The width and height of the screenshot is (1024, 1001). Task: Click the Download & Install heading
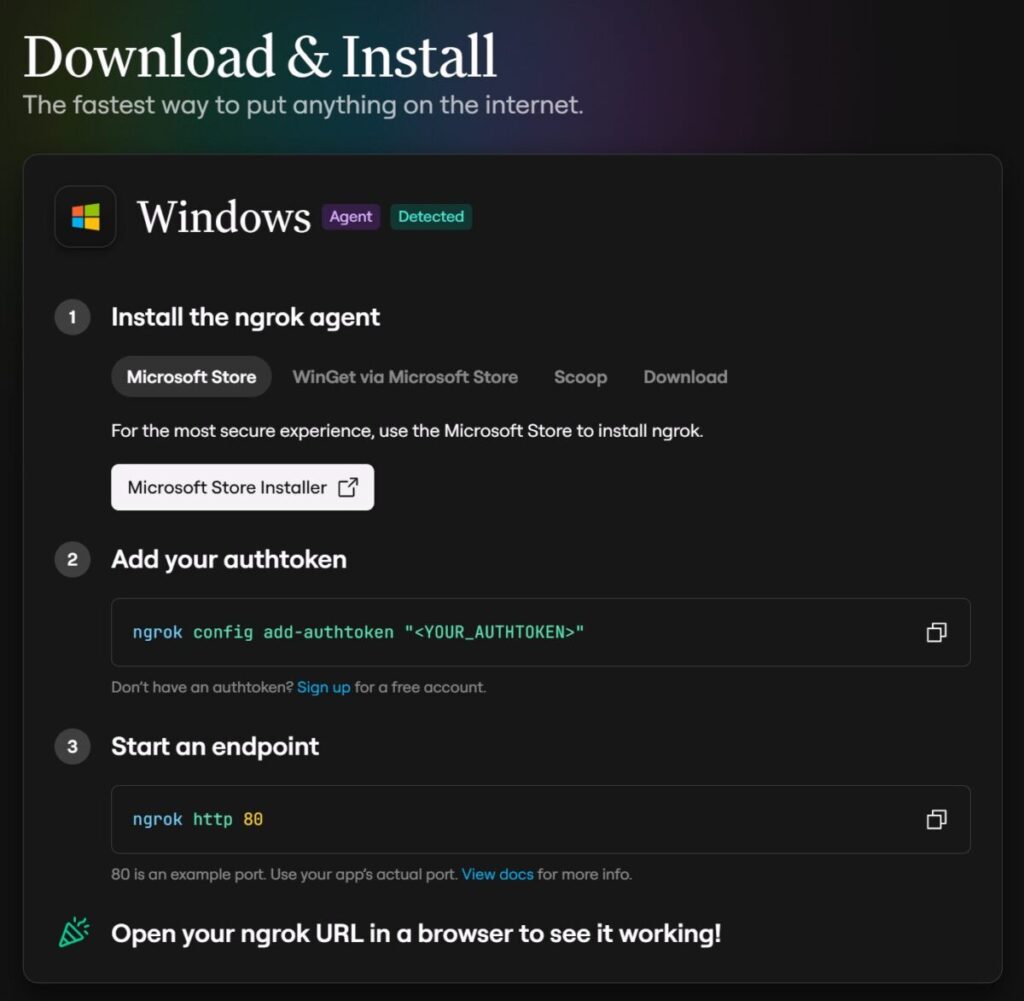[260, 56]
